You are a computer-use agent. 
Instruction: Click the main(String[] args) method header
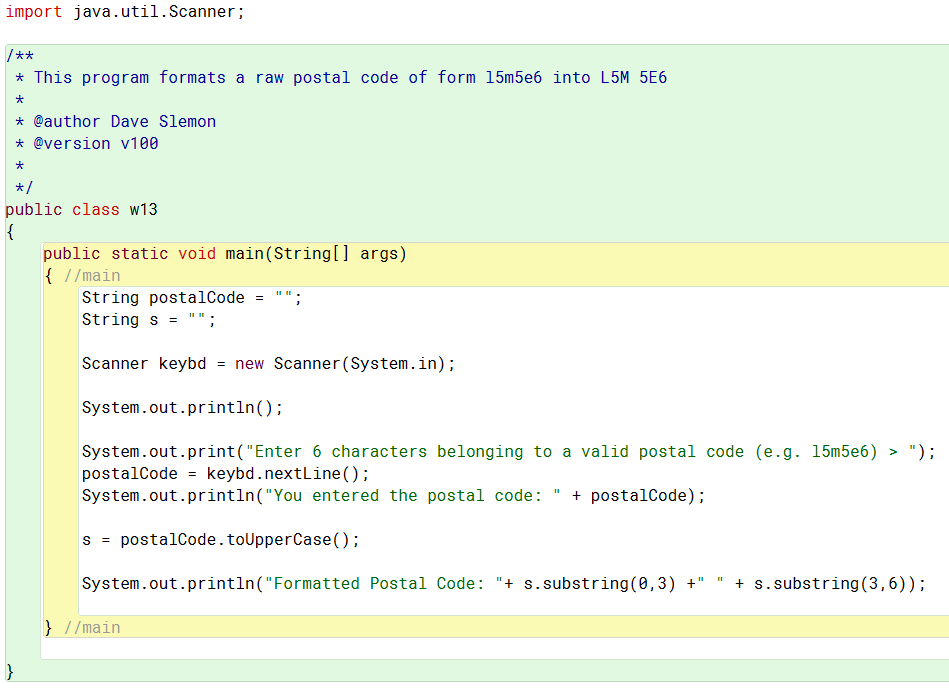point(316,254)
